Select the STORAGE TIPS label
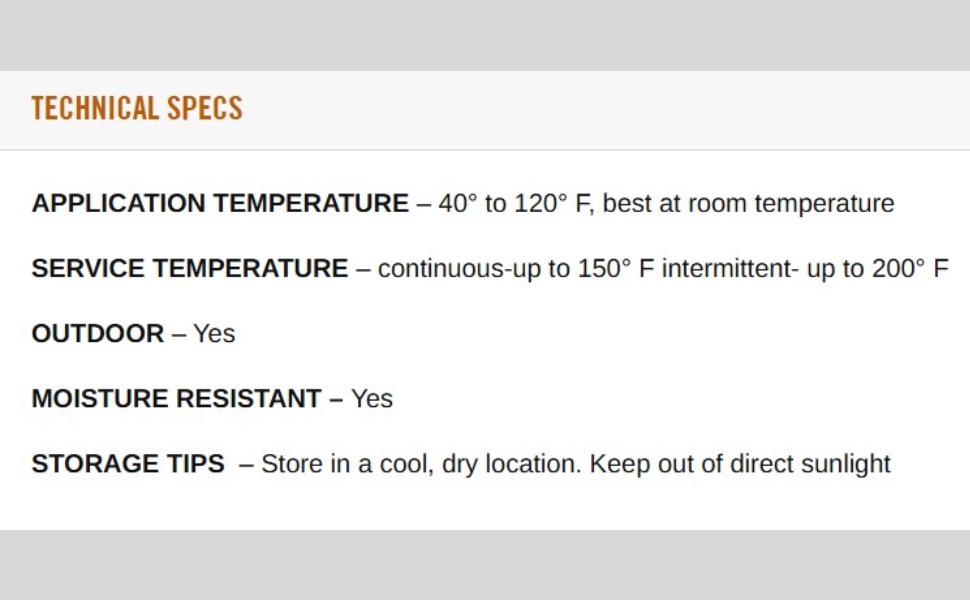The image size is (970, 600). [128, 464]
